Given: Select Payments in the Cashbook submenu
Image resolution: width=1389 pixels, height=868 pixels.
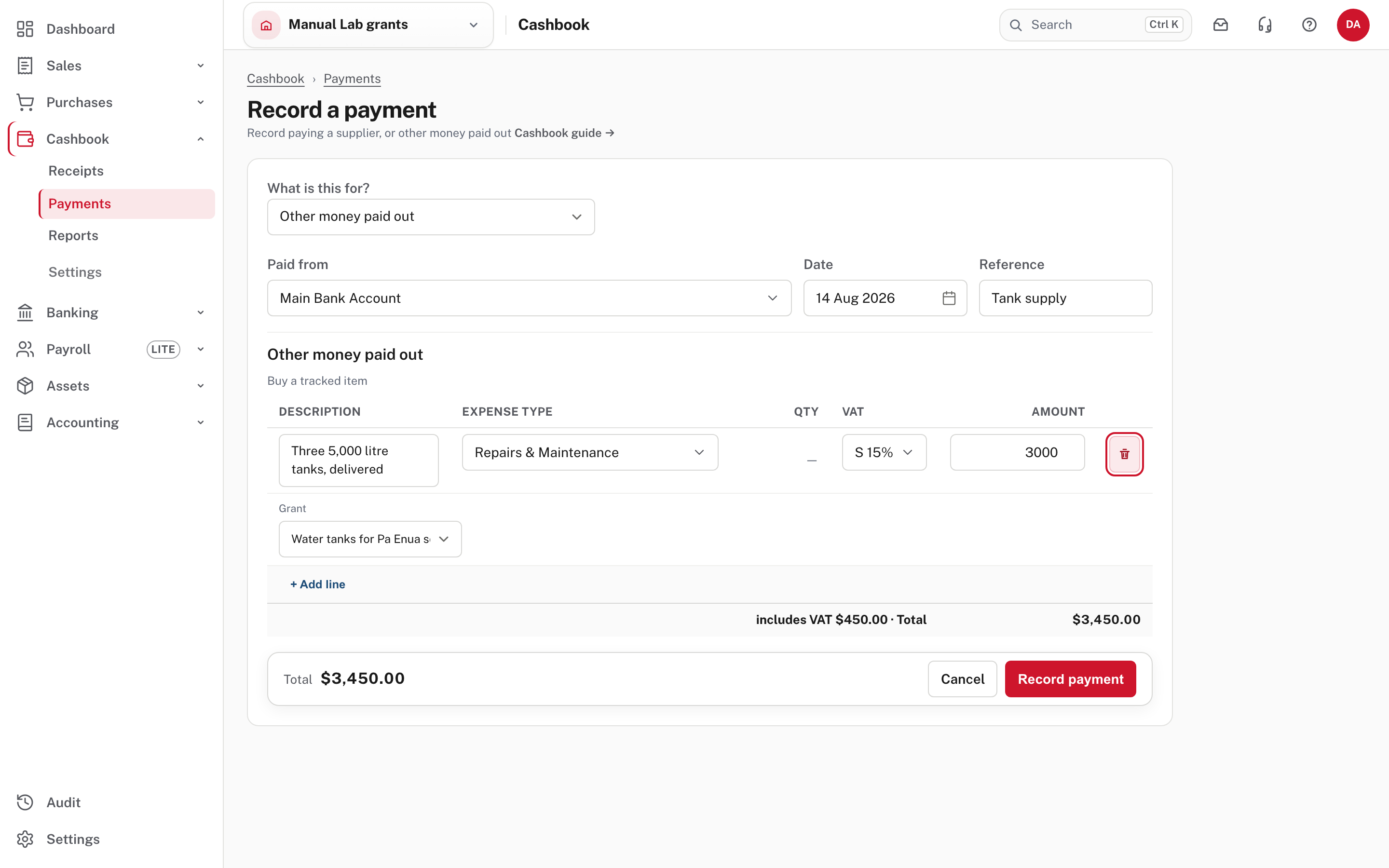Looking at the screenshot, I should tap(127, 204).
